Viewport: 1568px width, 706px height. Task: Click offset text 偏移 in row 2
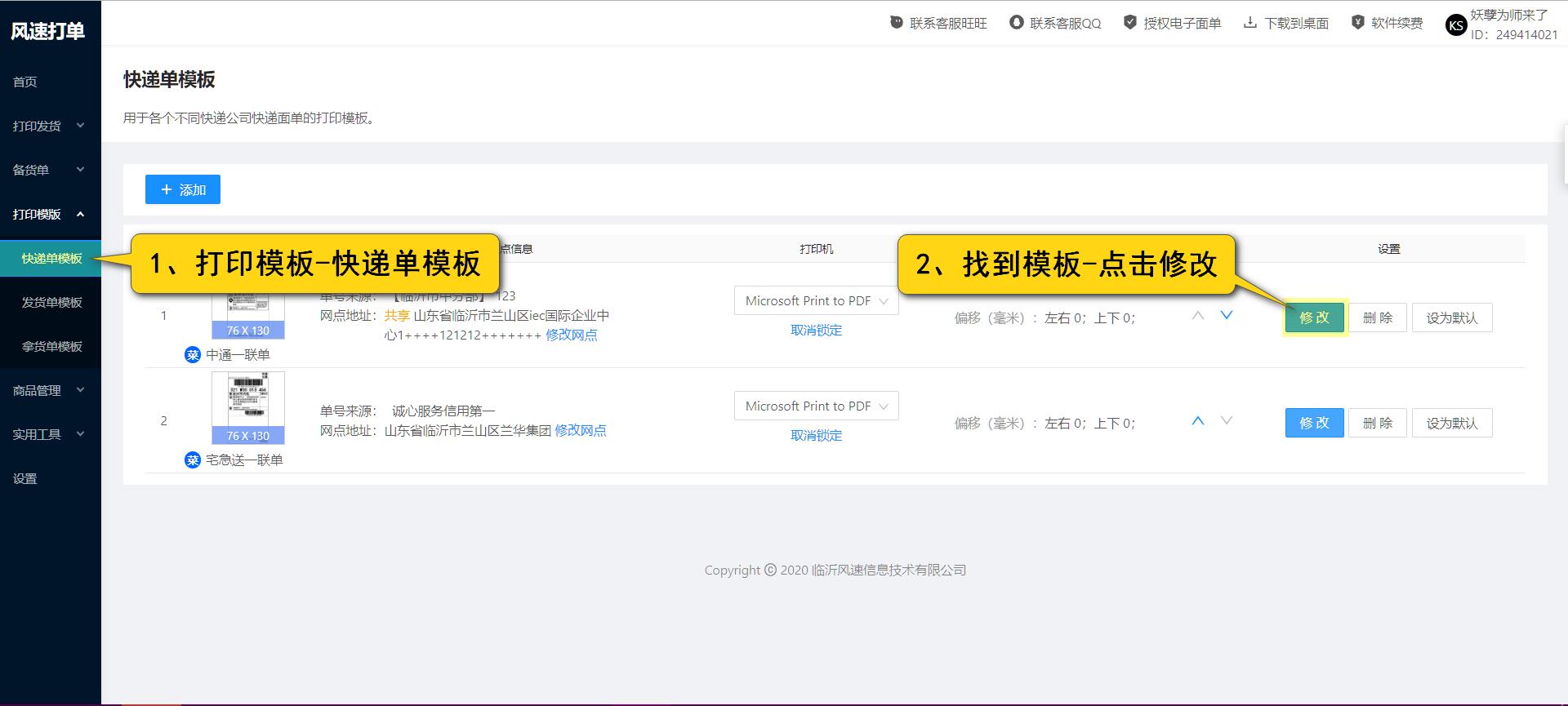pyautogui.click(x=1045, y=424)
